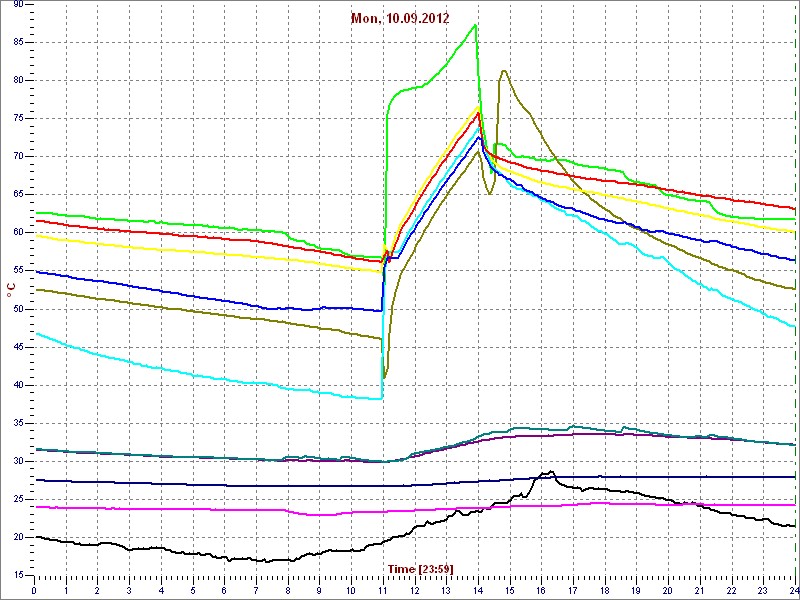Image resolution: width=800 pixels, height=600 pixels.
Task: Click hour 5 label on the time axis
Action: pos(193,591)
